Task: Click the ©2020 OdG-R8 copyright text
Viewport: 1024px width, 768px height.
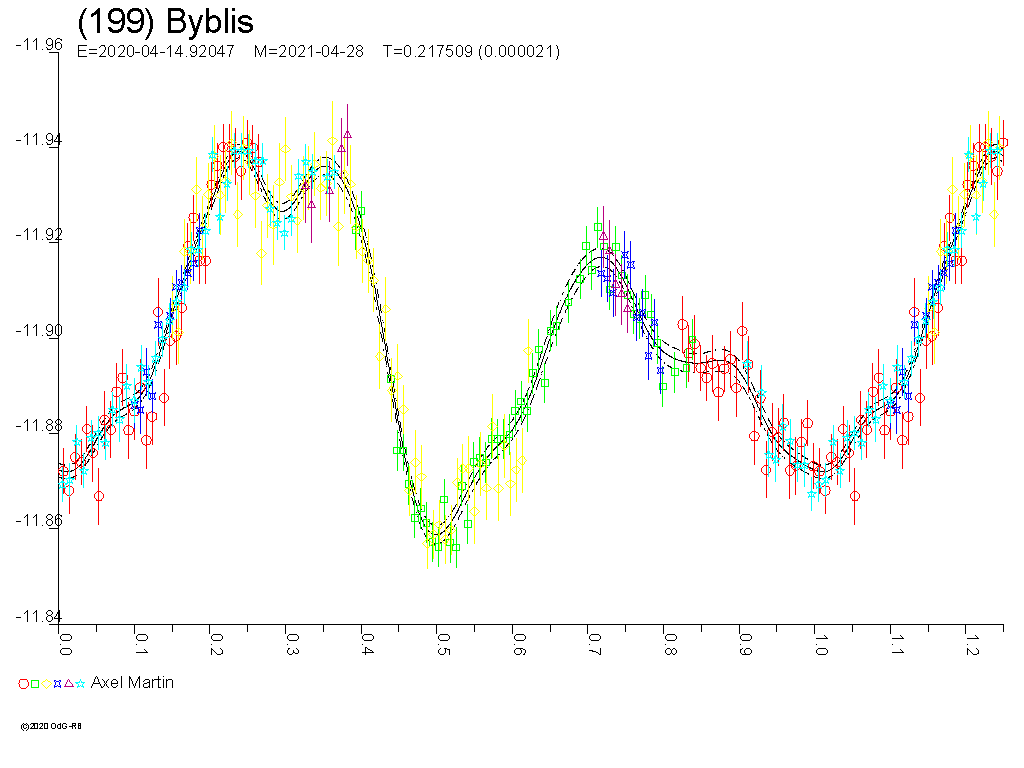Action: click(50, 726)
